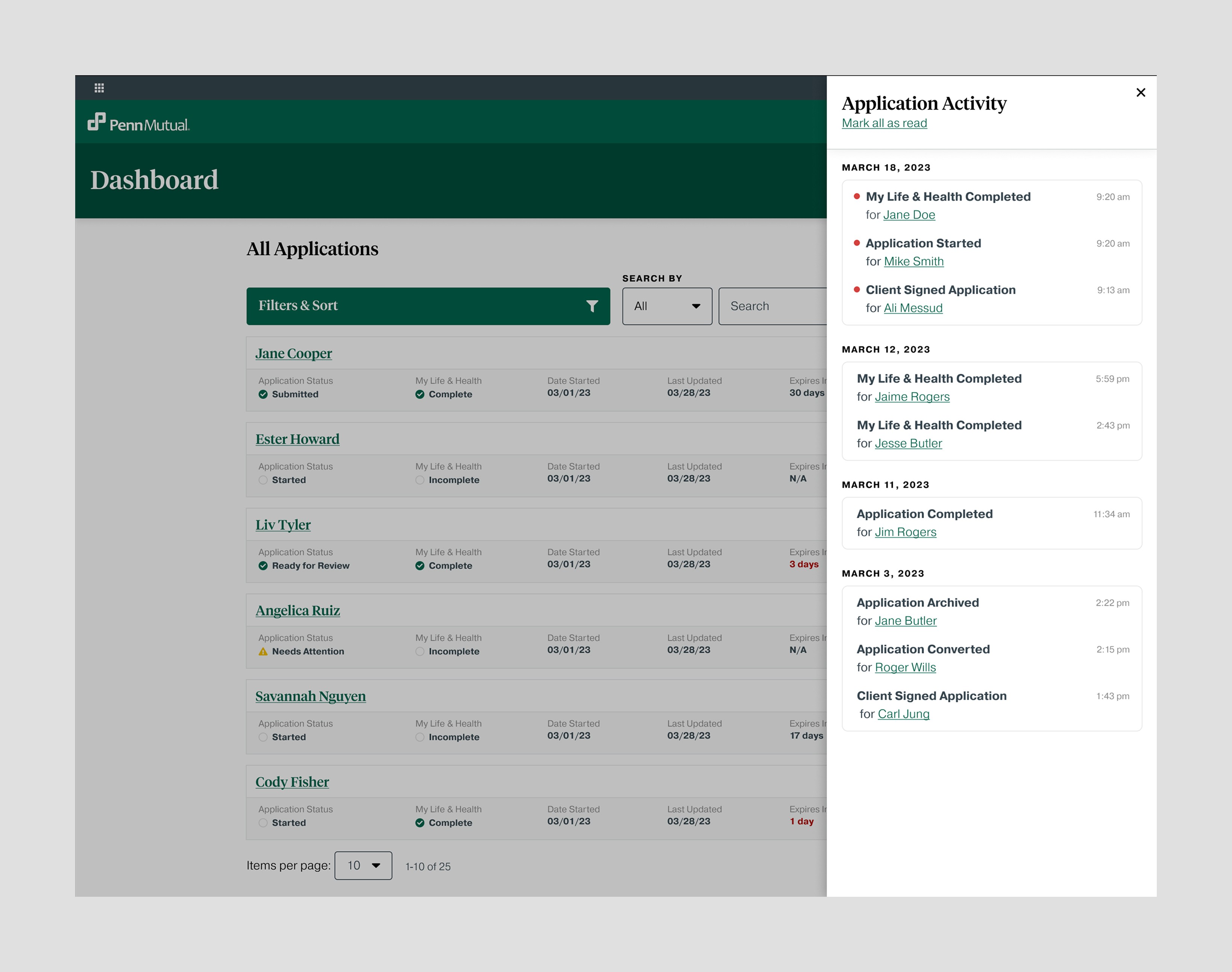1232x972 pixels.
Task: Open Jesse Butler link in activity panel
Action: 908,443
